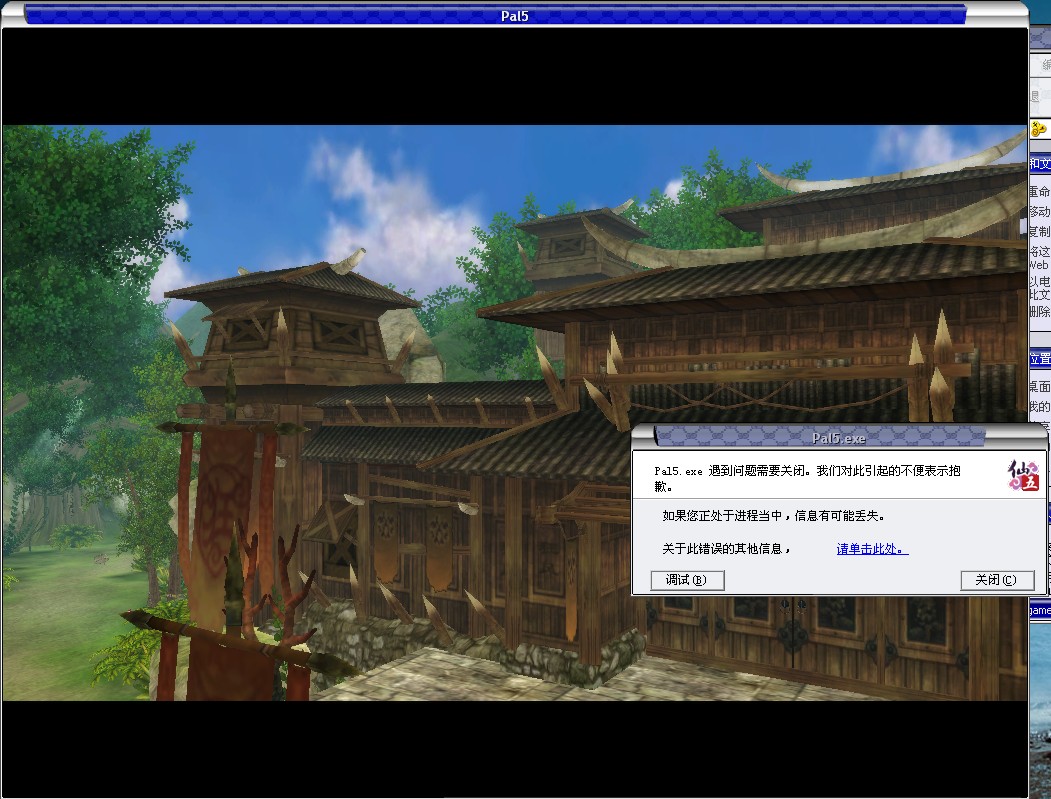Viewport: 1051px width, 799px height.
Task: Choose 复制 copy file task in side panel
Action: click(x=1040, y=232)
